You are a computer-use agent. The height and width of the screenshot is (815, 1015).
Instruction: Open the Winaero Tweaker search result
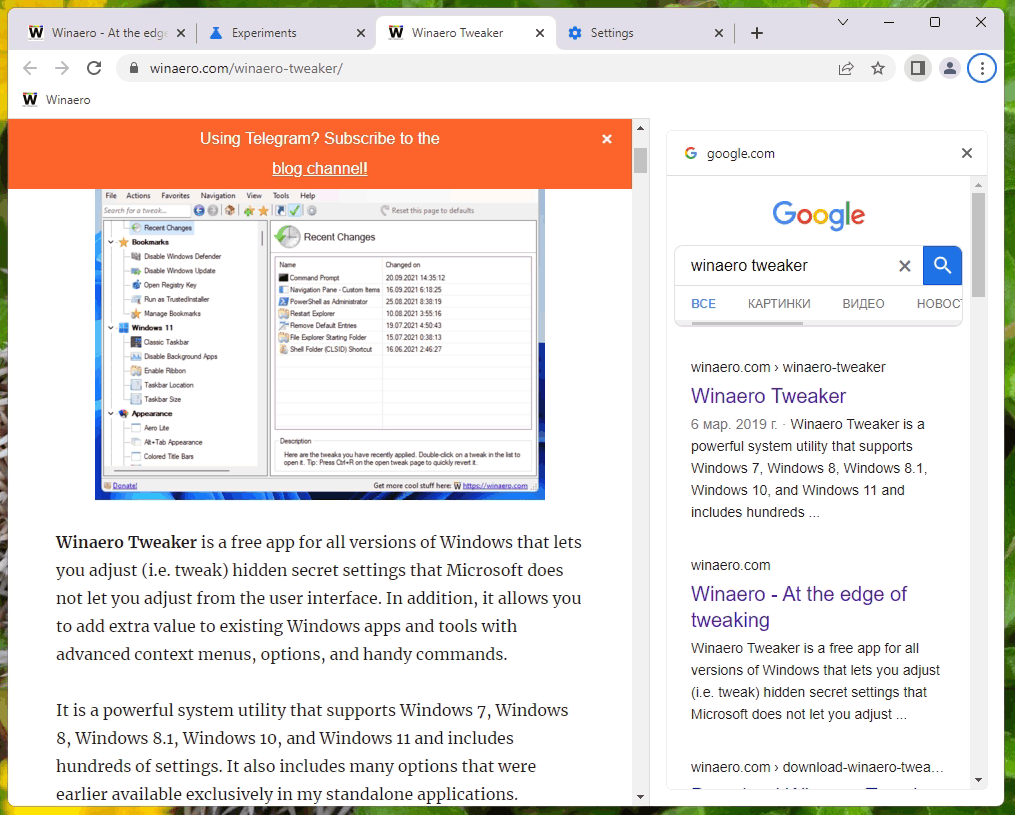(768, 396)
